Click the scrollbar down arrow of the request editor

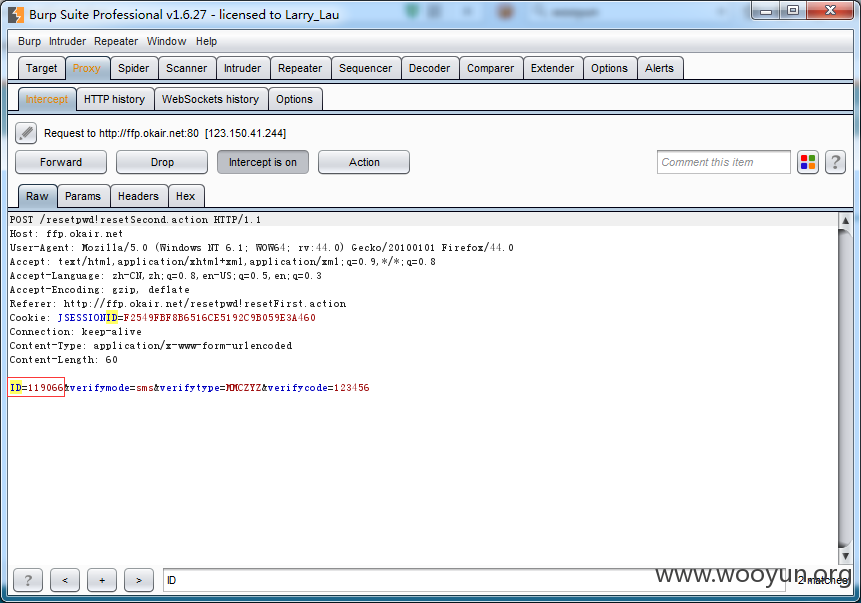[x=845, y=556]
